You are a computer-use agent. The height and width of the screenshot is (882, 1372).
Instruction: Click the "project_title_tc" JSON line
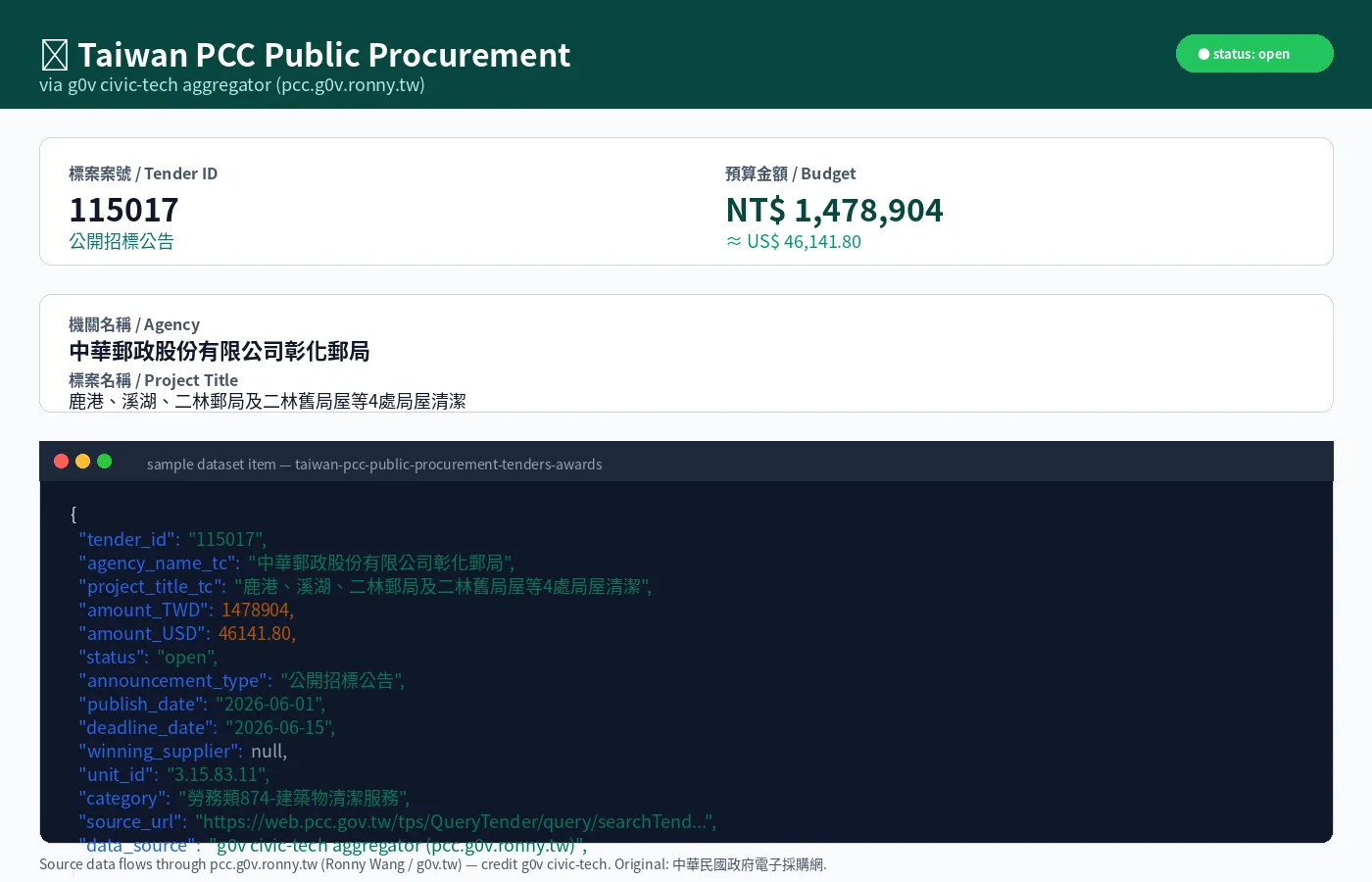pos(366,586)
